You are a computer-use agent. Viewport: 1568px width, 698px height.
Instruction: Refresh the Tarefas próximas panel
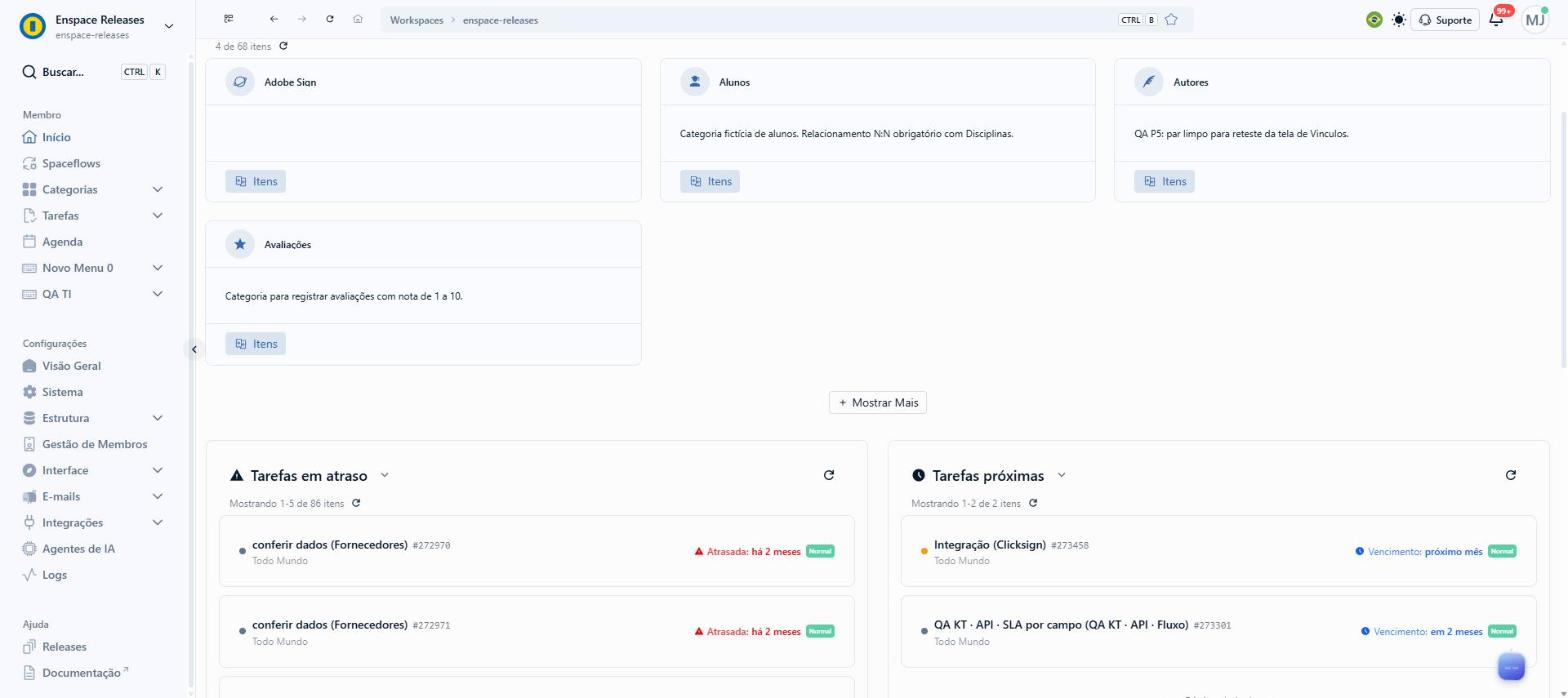1511,475
